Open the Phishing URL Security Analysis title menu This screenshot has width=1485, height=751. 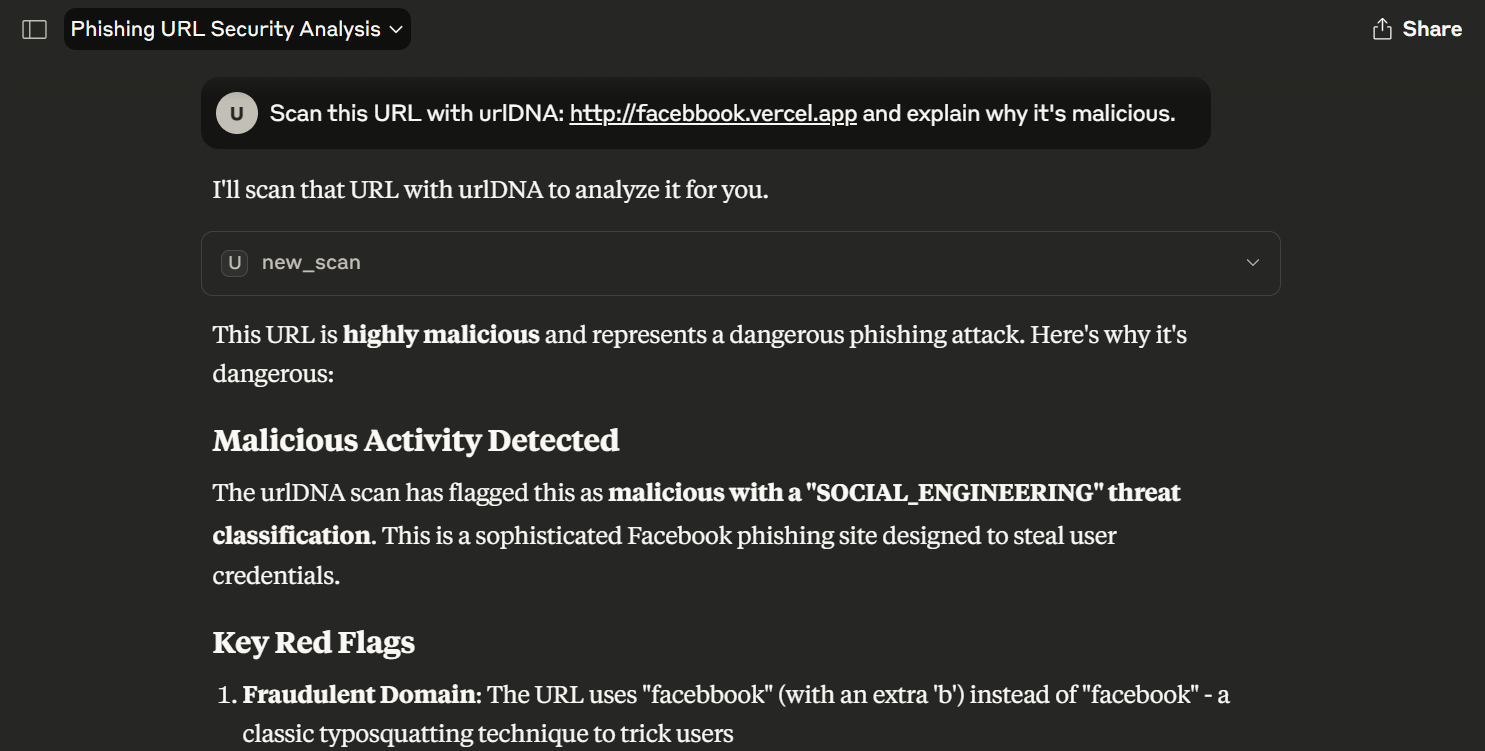tap(237, 29)
